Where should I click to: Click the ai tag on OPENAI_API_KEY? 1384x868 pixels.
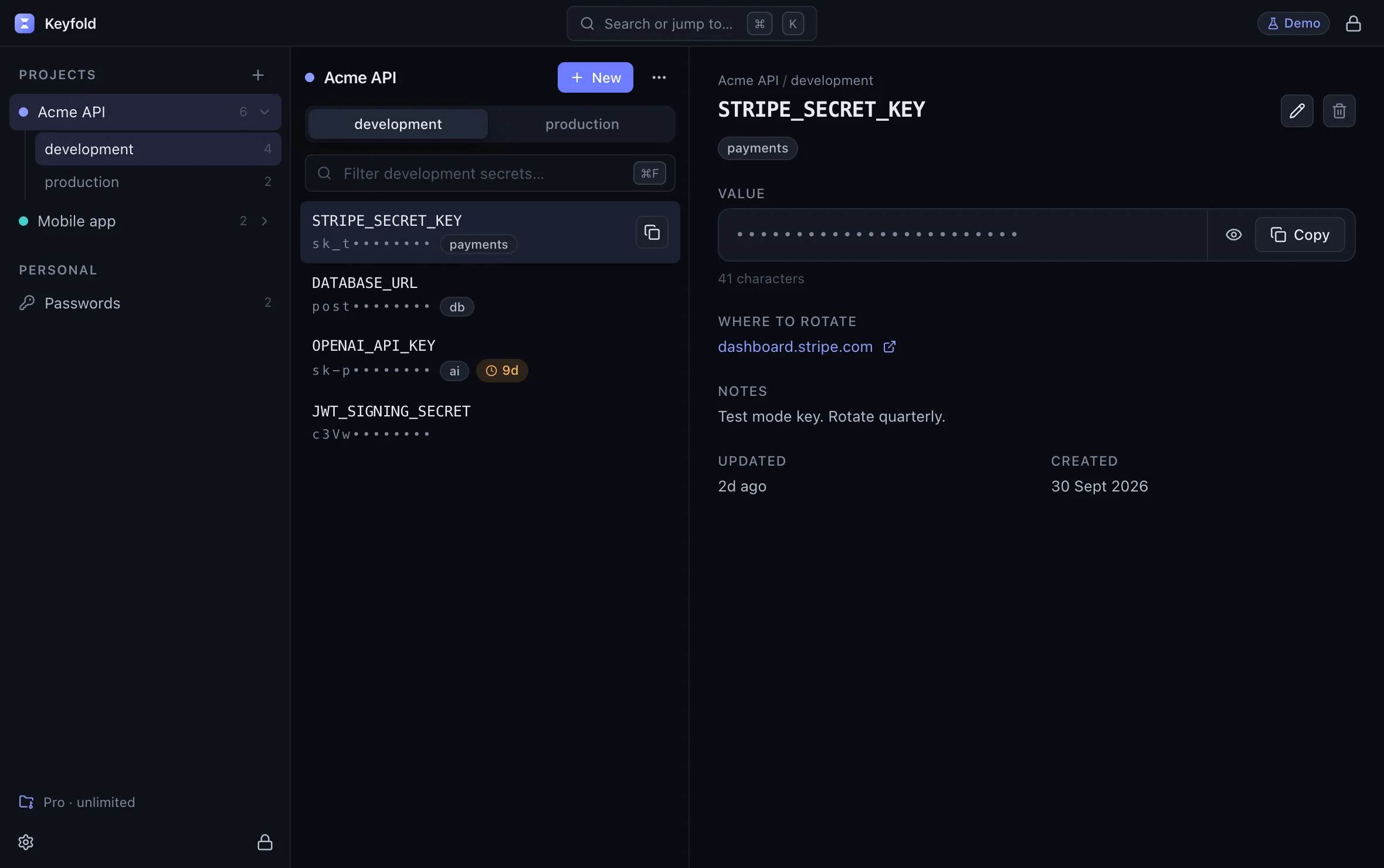pyautogui.click(x=454, y=371)
